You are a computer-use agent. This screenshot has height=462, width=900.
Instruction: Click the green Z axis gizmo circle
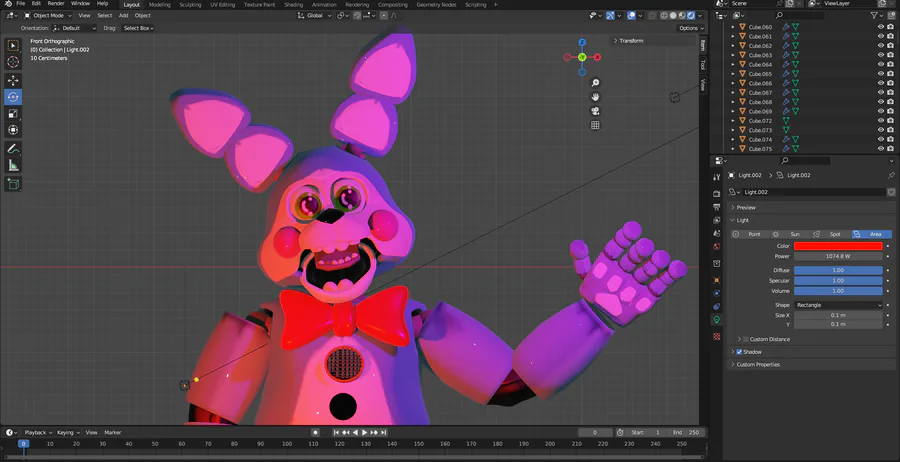tap(582, 57)
